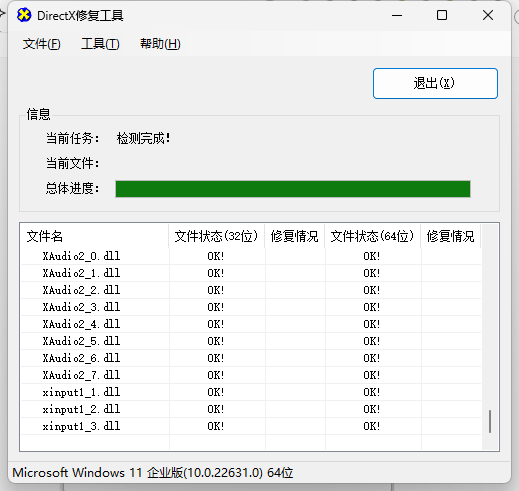
Task: Maximize the DirectX repair tool window
Action: point(442,15)
